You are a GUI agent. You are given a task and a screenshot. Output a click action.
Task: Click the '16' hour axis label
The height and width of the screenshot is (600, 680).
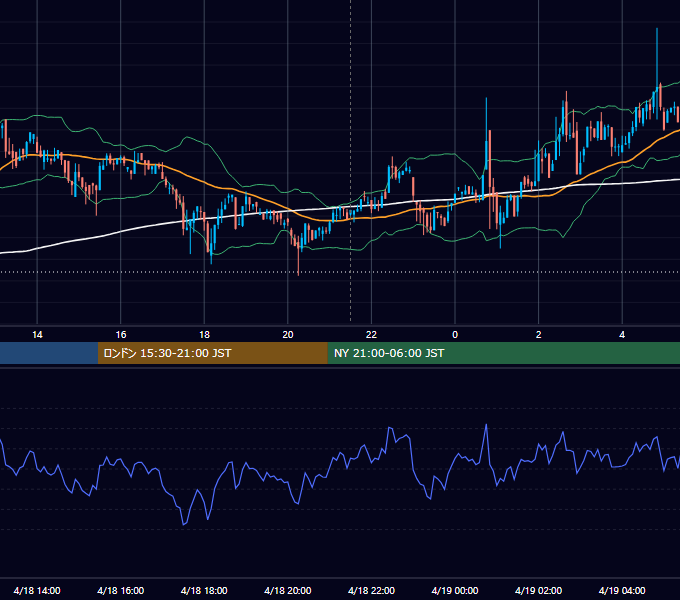[121, 335]
